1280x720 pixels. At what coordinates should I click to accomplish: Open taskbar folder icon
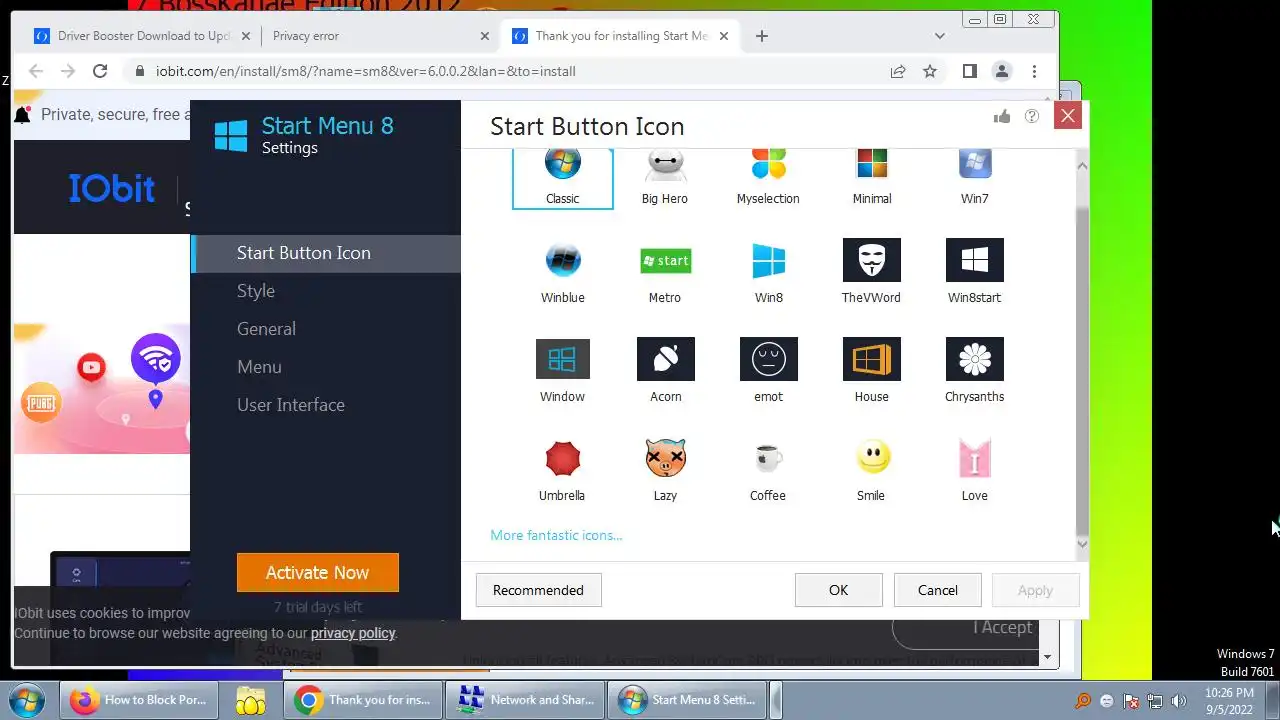[251, 700]
